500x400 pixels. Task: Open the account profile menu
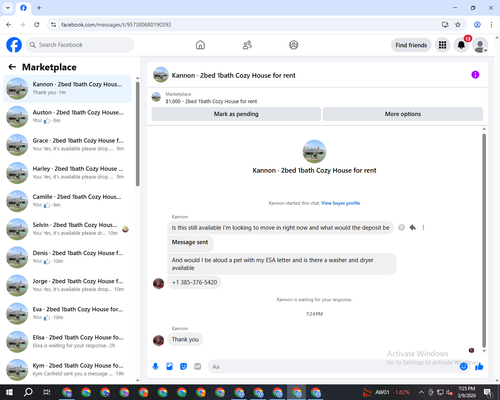click(480, 45)
